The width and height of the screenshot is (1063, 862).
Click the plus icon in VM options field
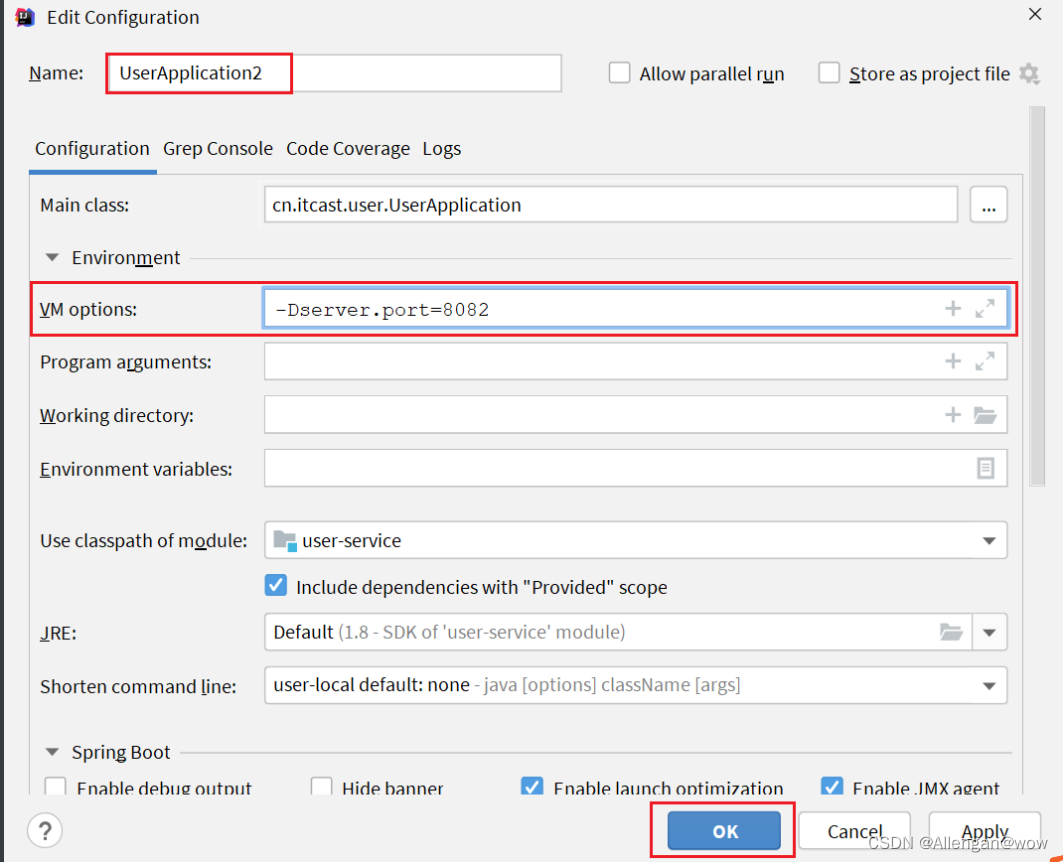tap(953, 309)
